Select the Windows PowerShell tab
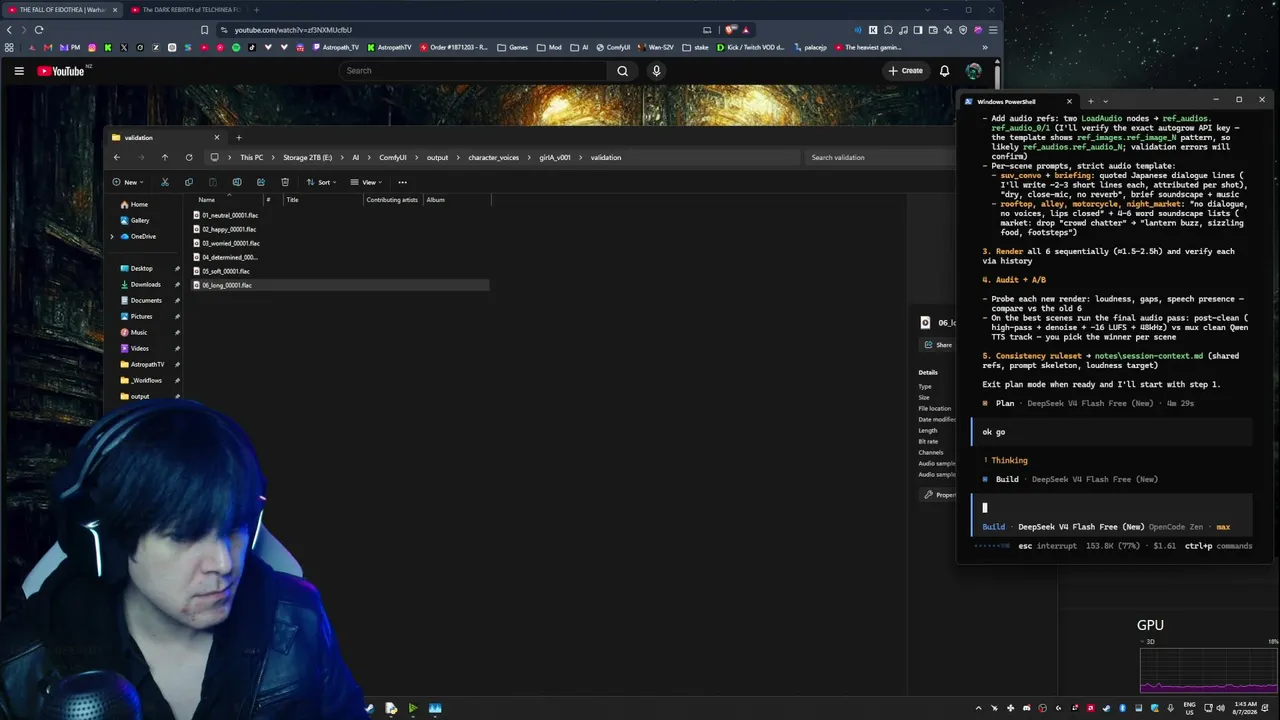 tap(1017, 101)
